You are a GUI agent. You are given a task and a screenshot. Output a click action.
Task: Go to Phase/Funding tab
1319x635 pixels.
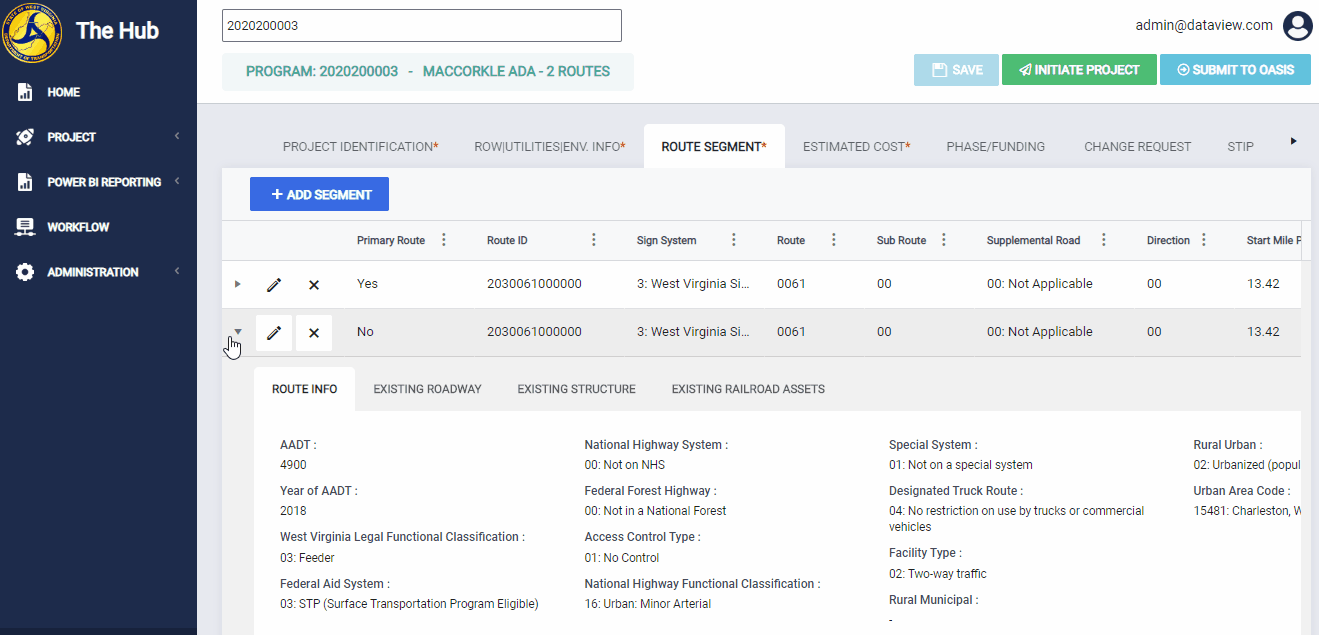996,147
